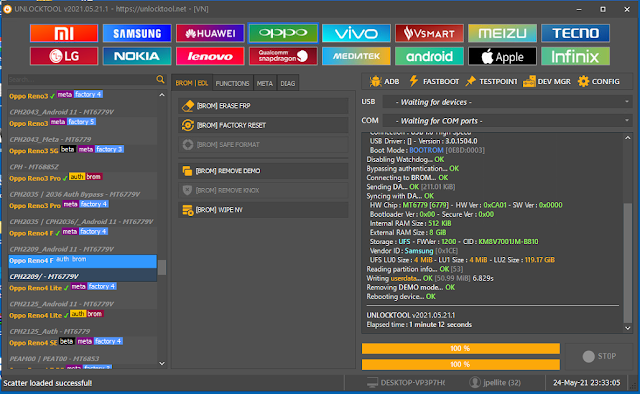Viewport: 640px width, 394px height.
Task: Select Oppo Reno4 SE beta entry
Action: [x=82, y=350]
